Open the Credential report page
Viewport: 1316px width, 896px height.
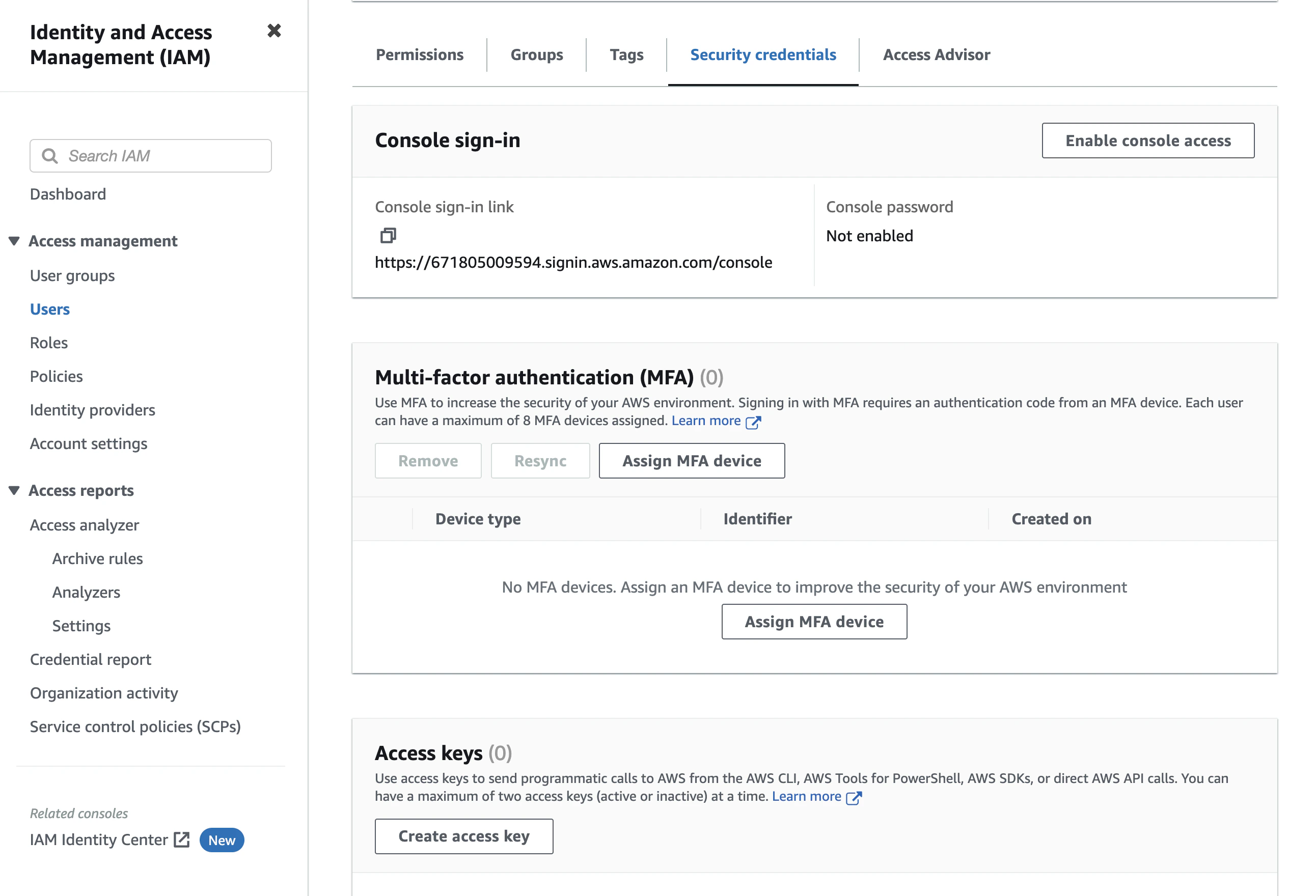click(x=91, y=659)
